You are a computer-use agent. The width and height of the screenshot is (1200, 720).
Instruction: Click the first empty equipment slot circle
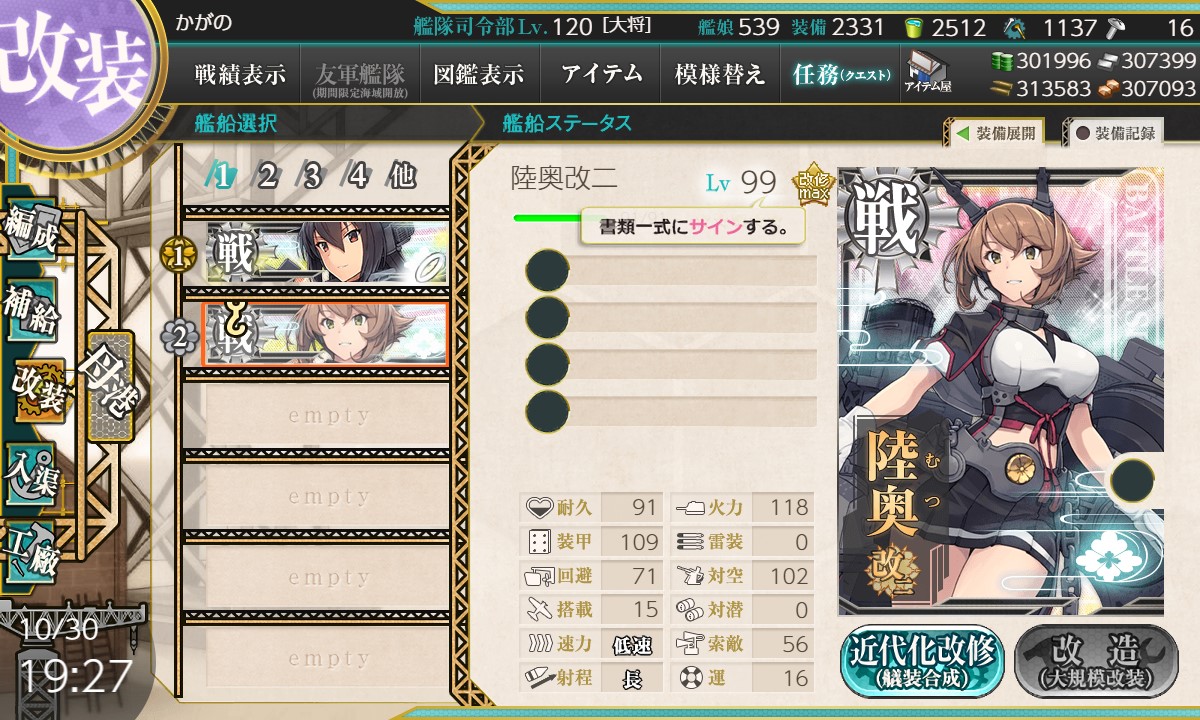click(547, 270)
